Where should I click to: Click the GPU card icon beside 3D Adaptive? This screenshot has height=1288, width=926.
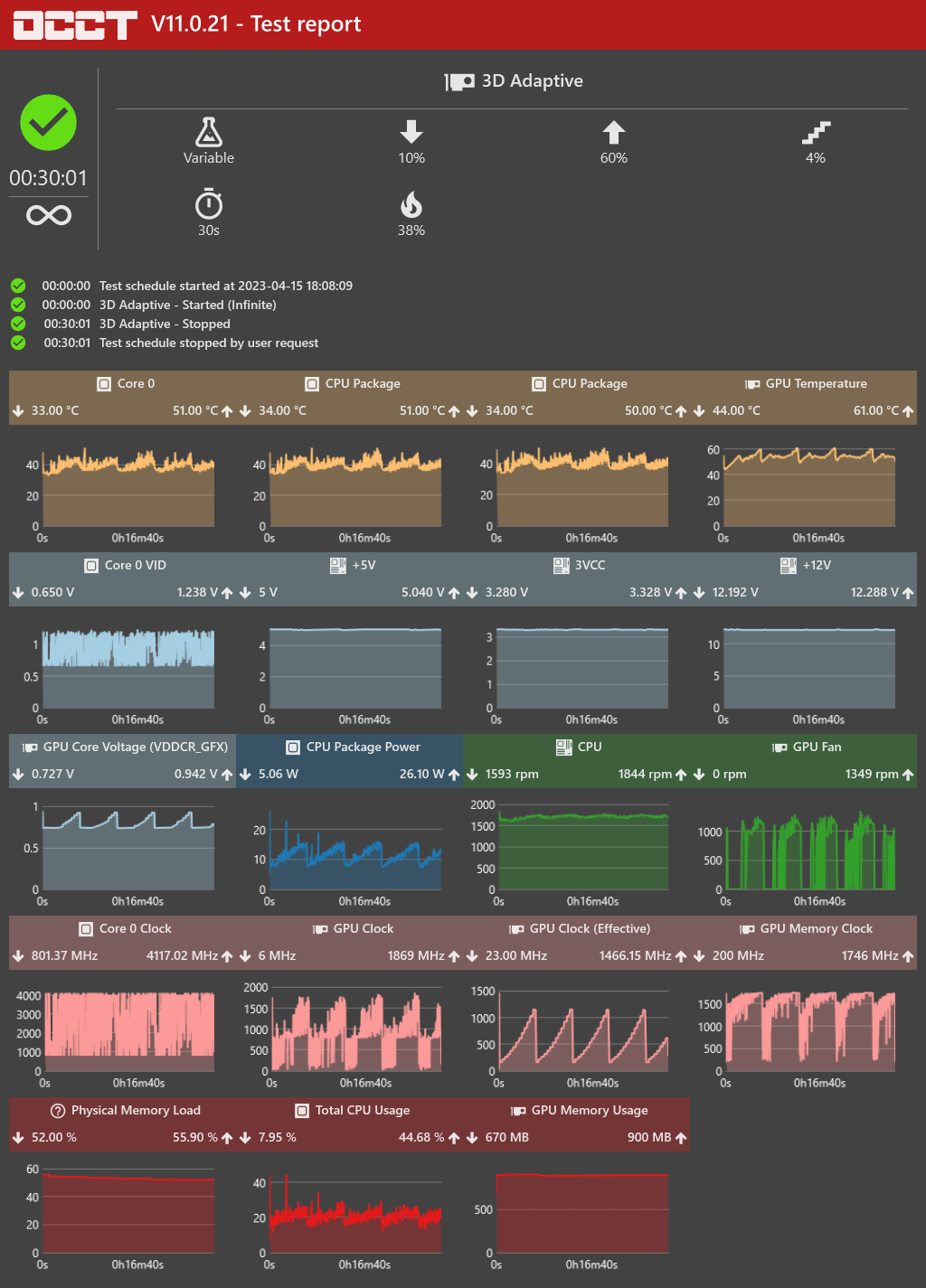(459, 81)
